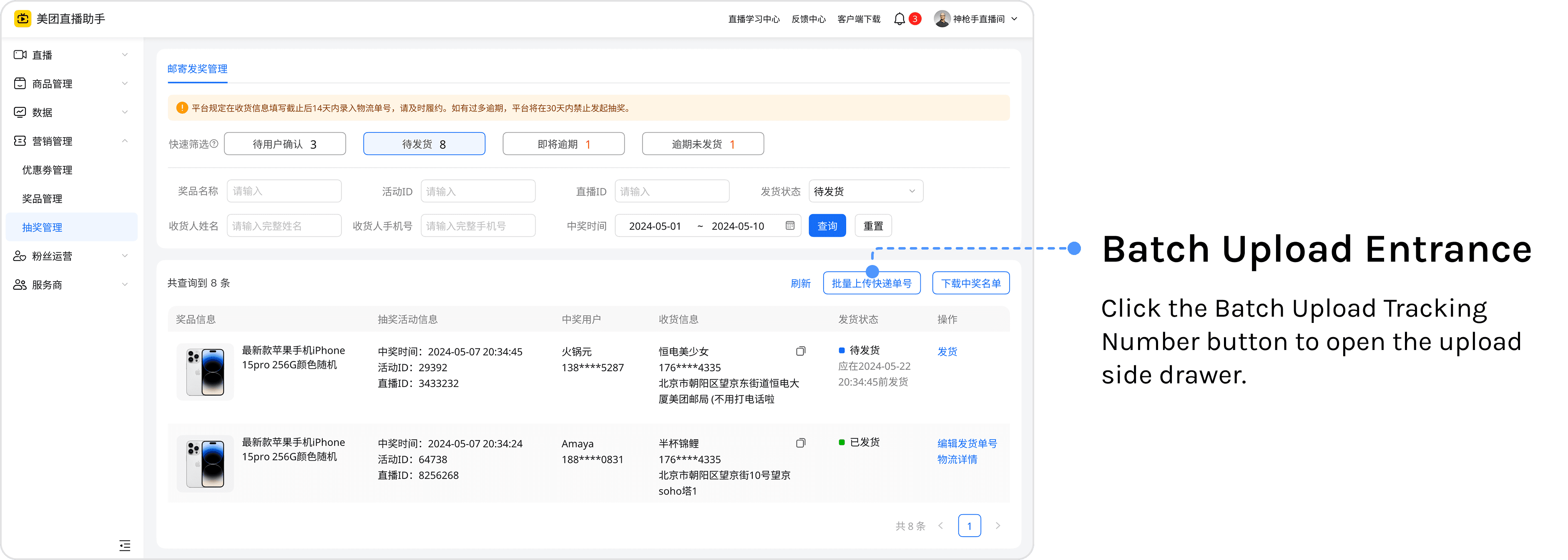
Task: Click the 发货 link in first row
Action: 947,351
